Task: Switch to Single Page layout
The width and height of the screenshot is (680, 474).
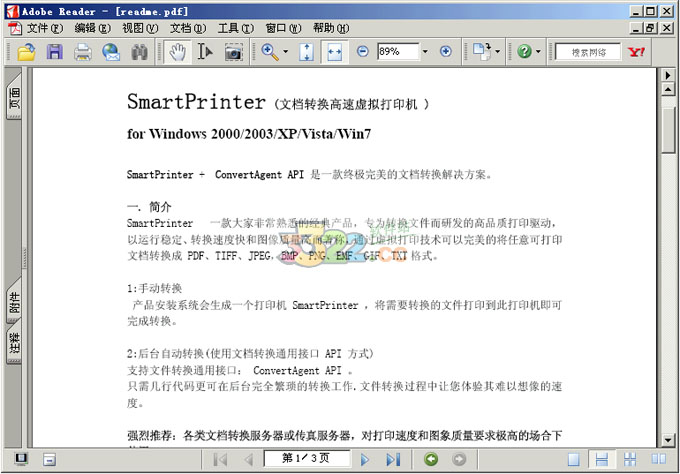Action: point(573,459)
